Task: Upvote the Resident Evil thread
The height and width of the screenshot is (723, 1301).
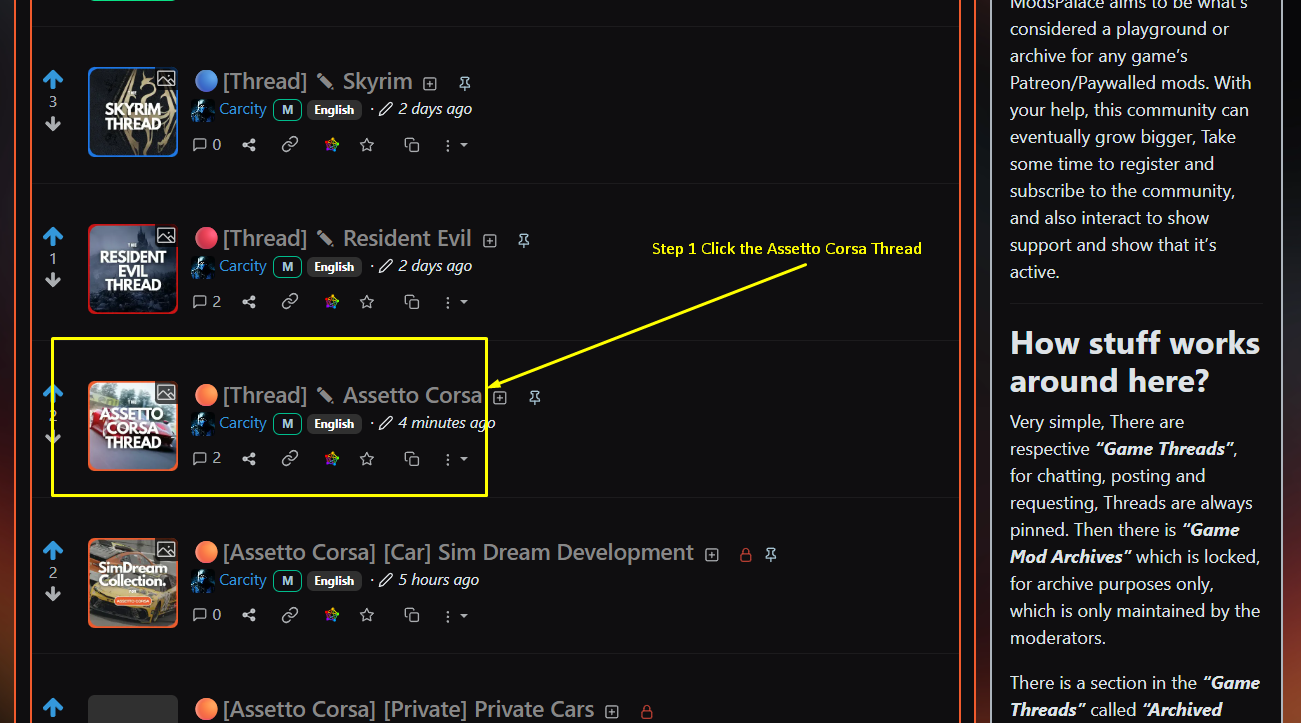Action: [x=53, y=236]
